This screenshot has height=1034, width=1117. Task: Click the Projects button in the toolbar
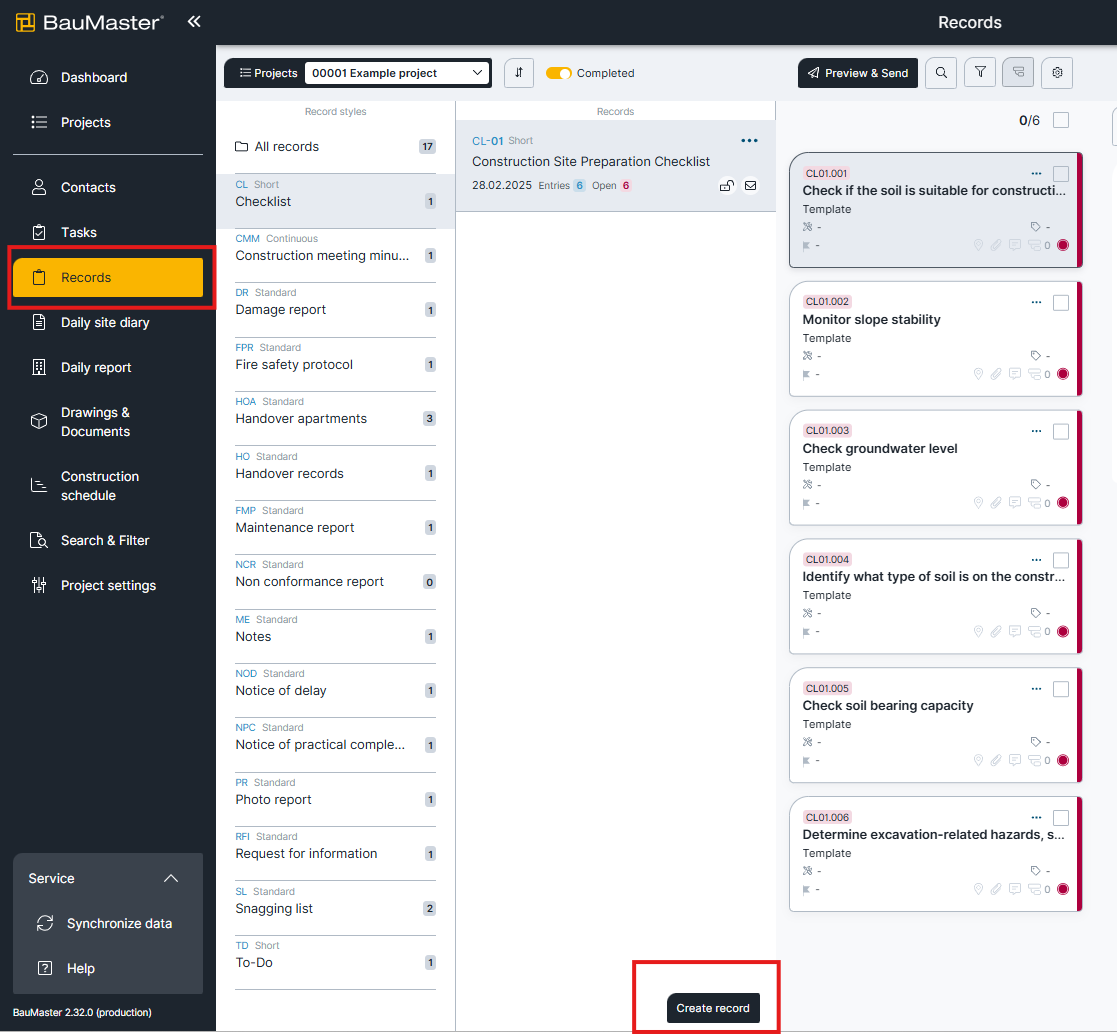[268, 73]
